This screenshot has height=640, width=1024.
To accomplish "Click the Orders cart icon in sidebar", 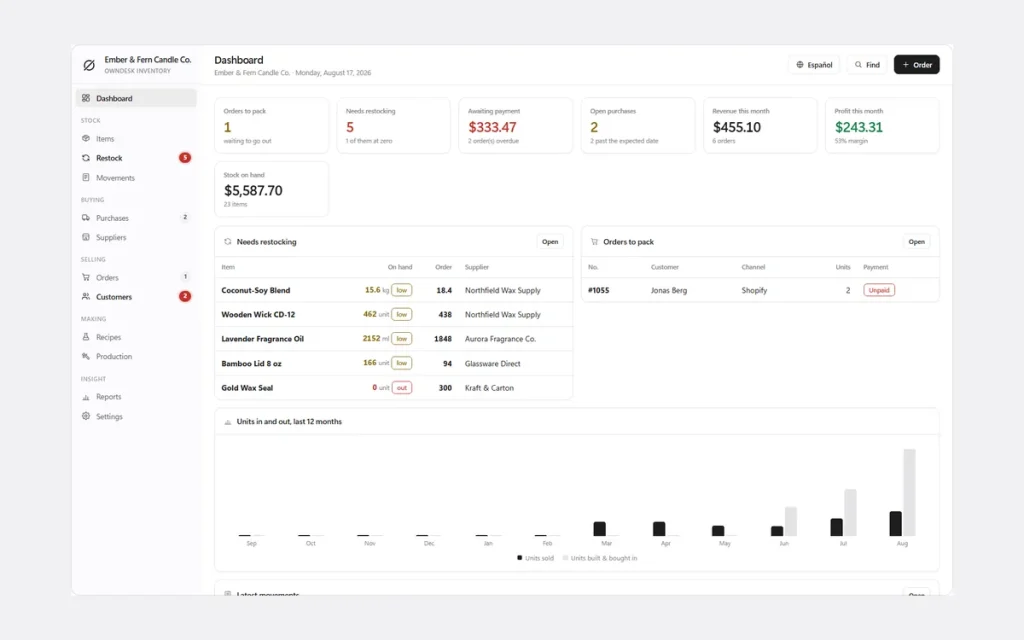I will point(86,277).
